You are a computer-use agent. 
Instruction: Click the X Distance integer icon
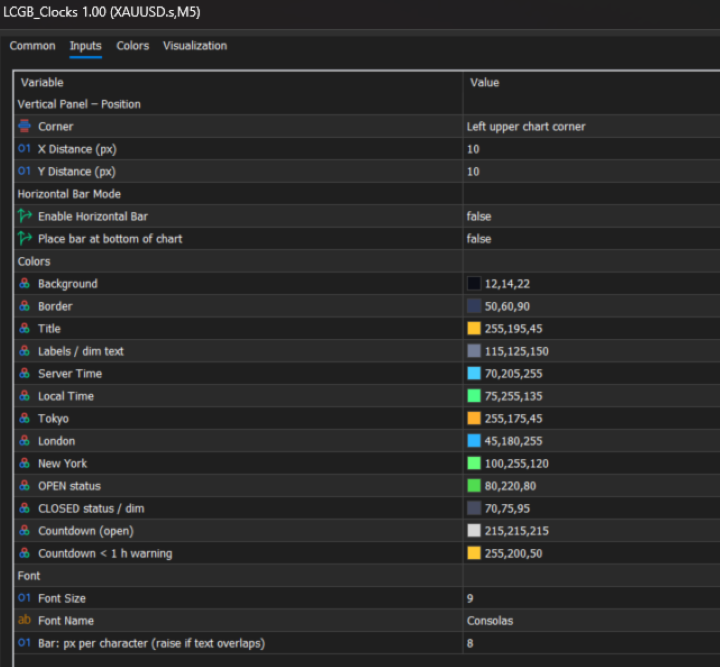pyautogui.click(x=24, y=149)
